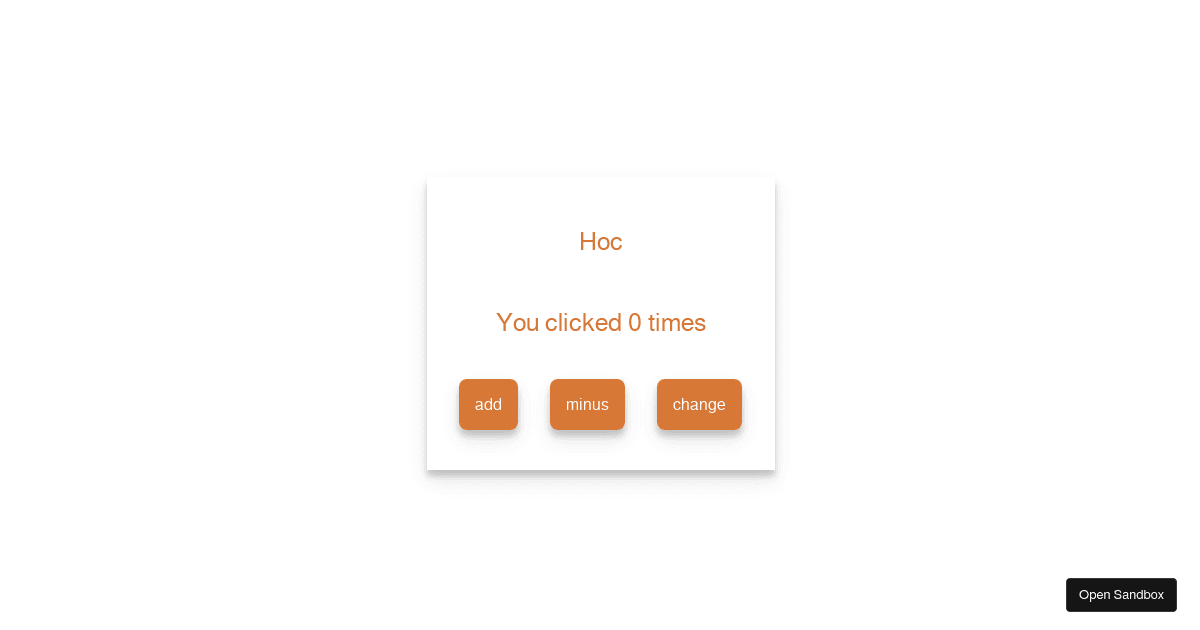Increment the counter with add
Screen dimensions: 1200x630
[x=488, y=404]
